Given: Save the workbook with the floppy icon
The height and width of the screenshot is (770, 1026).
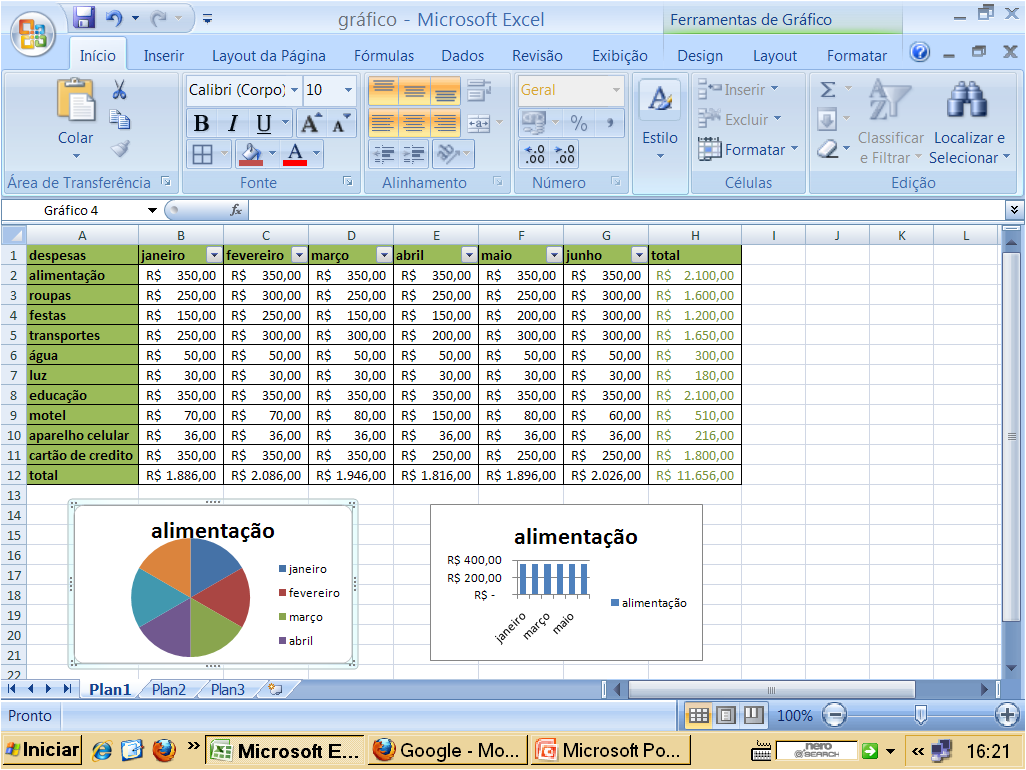Looking at the screenshot, I should pos(84,18).
